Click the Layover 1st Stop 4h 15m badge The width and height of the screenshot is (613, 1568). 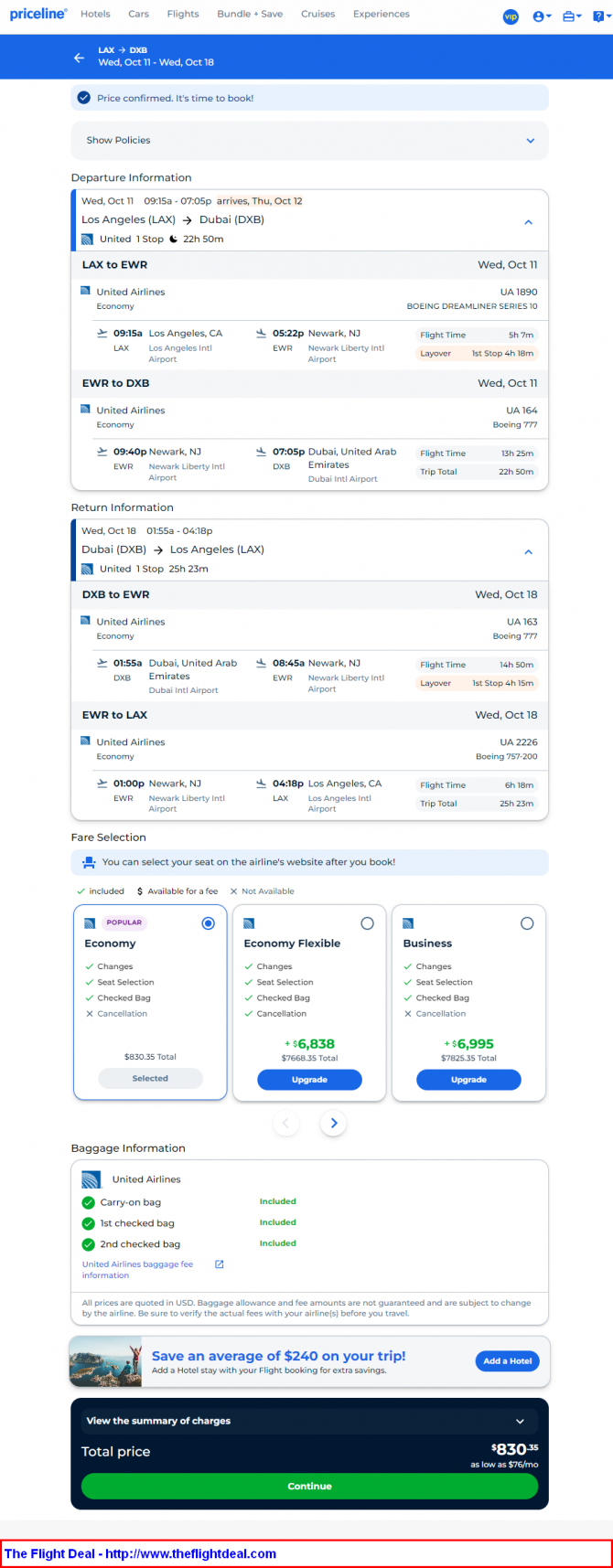pyautogui.click(x=476, y=683)
